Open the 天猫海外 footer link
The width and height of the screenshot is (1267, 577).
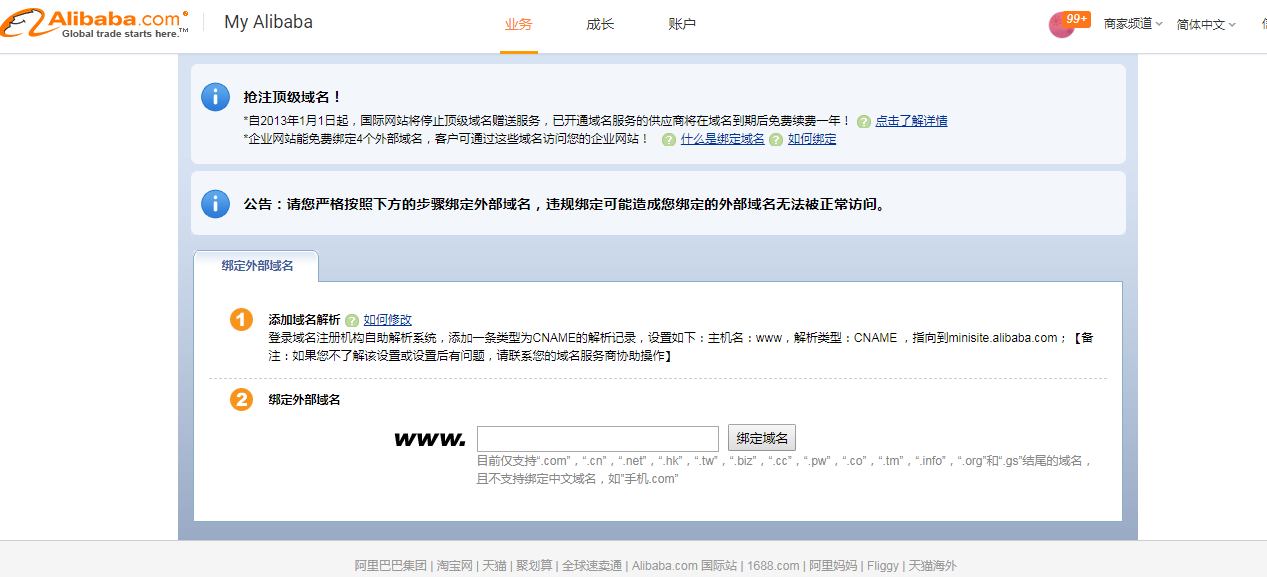933,566
